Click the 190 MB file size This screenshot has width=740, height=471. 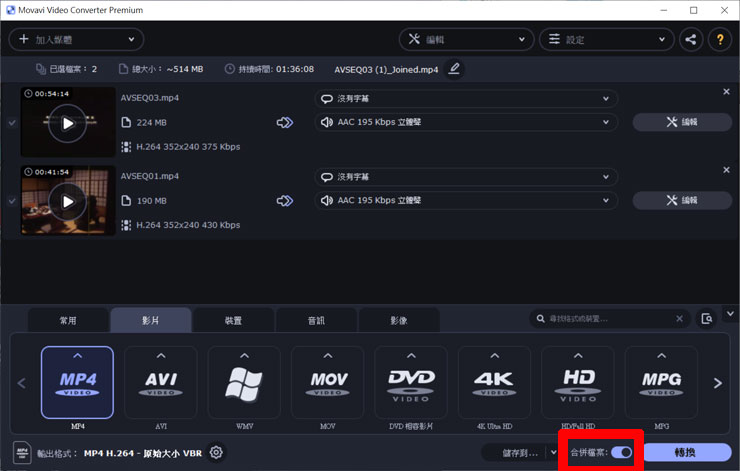[151, 201]
